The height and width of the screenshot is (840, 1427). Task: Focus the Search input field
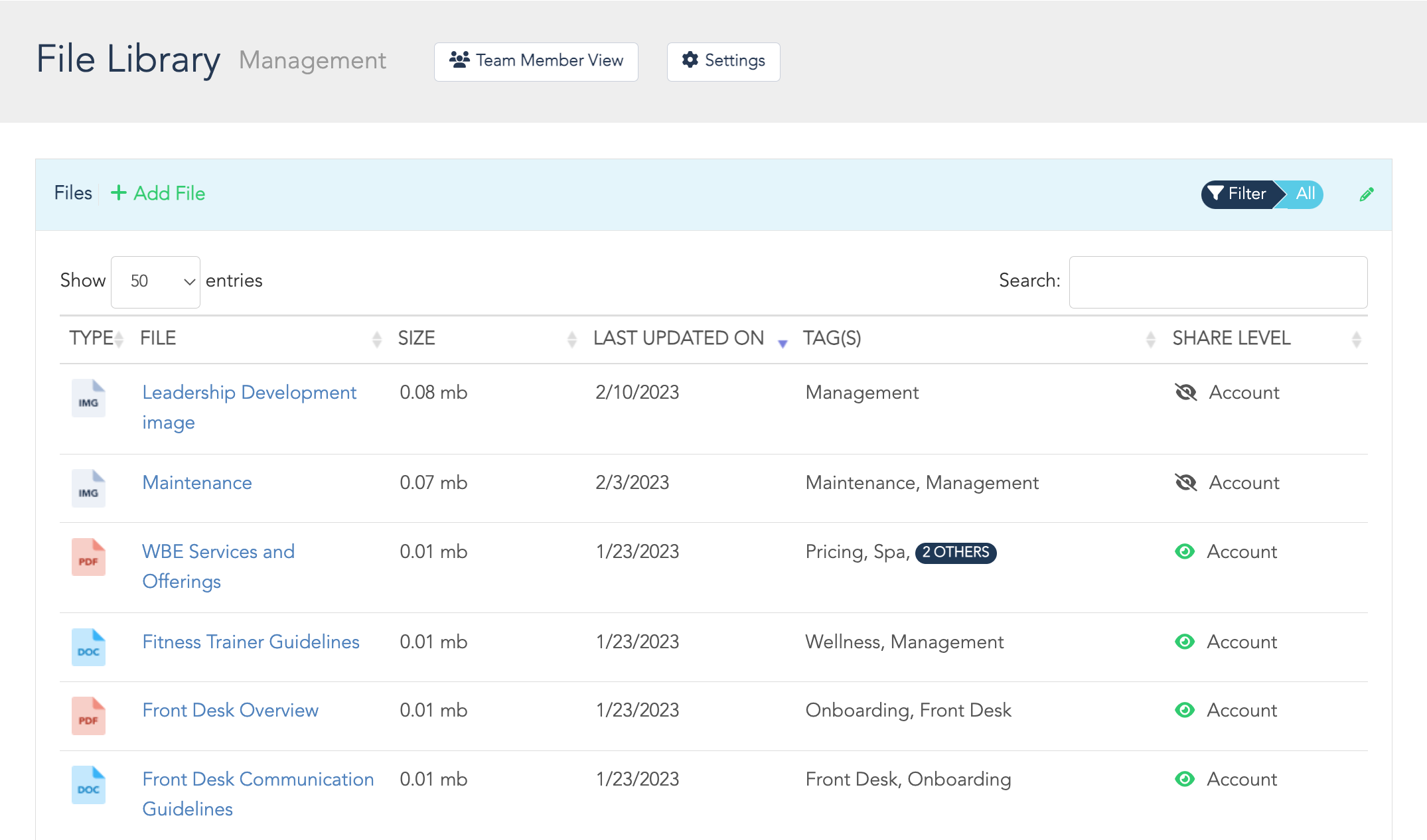(1218, 282)
